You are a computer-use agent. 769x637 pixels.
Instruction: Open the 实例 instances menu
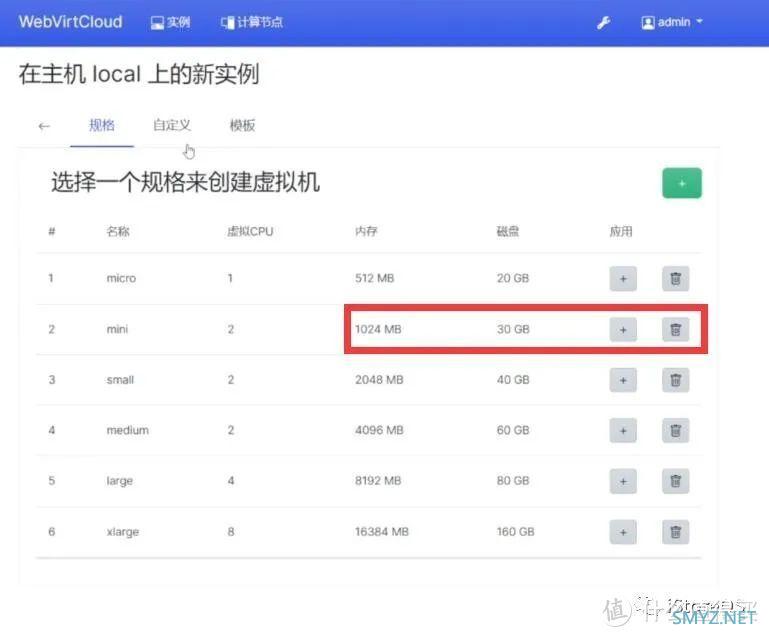pos(171,23)
